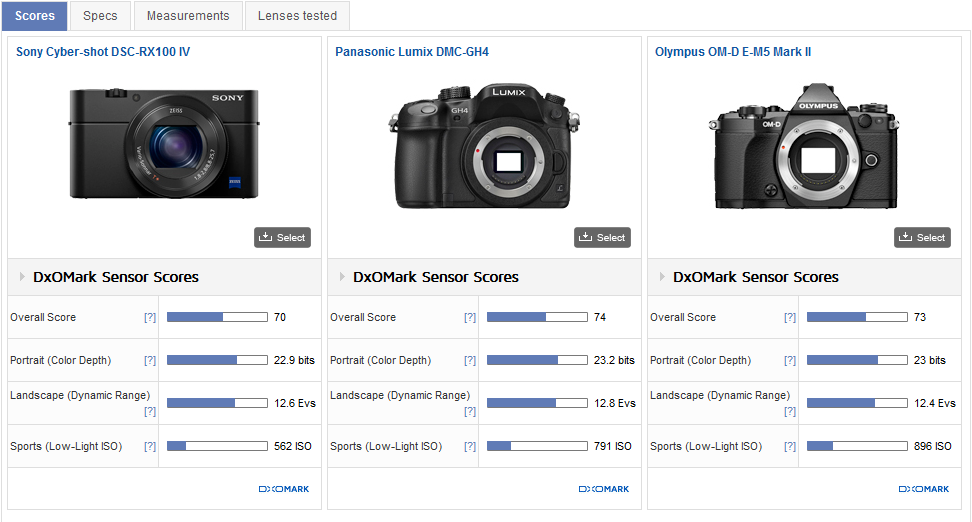Image resolution: width=972 pixels, height=522 pixels.
Task: Open help [?] for Panasonic Portrait Color Depth
Action: (x=470, y=360)
